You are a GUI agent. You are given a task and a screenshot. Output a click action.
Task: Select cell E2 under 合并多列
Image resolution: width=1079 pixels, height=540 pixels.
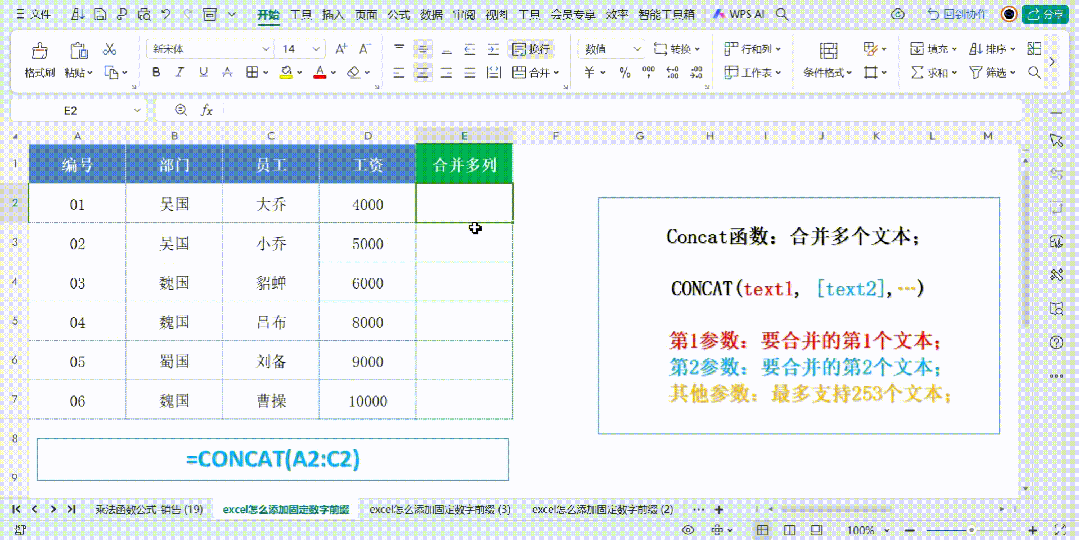(x=464, y=203)
